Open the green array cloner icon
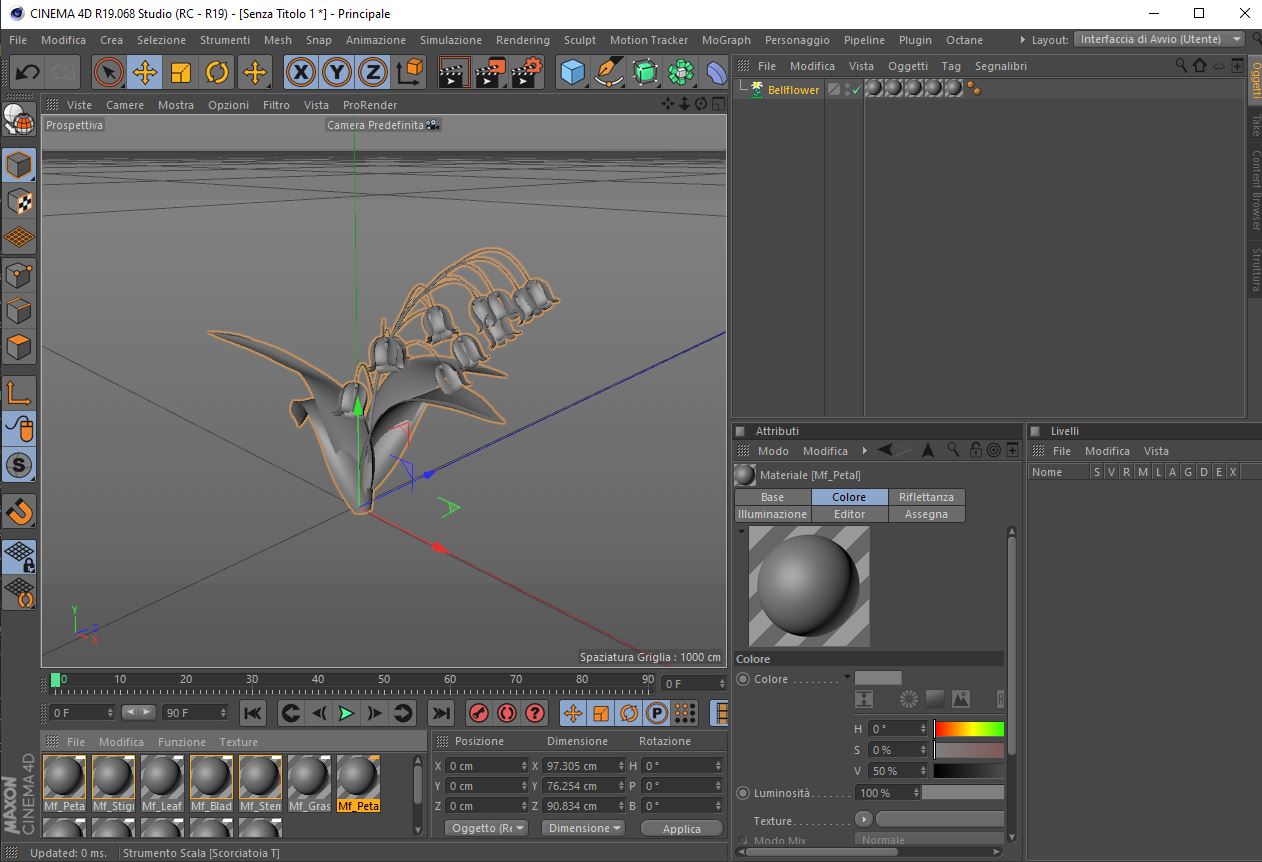 [681, 72]
